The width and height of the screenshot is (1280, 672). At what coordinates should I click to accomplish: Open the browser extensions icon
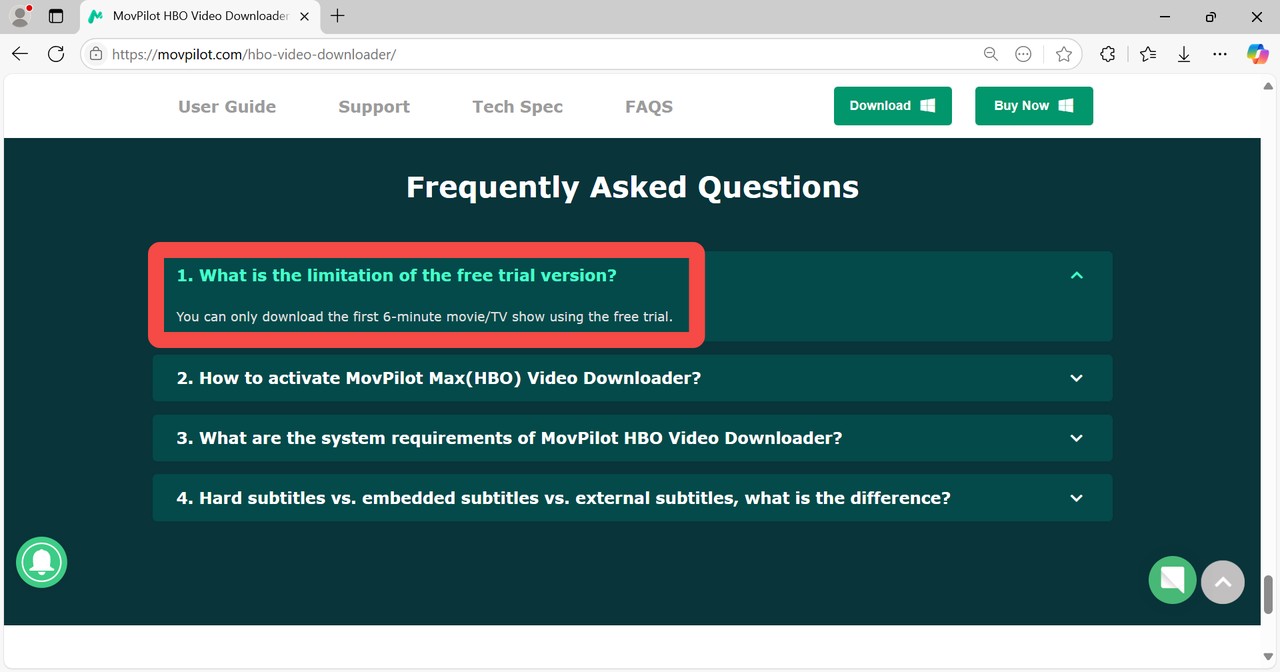(x=1107, y=54)
